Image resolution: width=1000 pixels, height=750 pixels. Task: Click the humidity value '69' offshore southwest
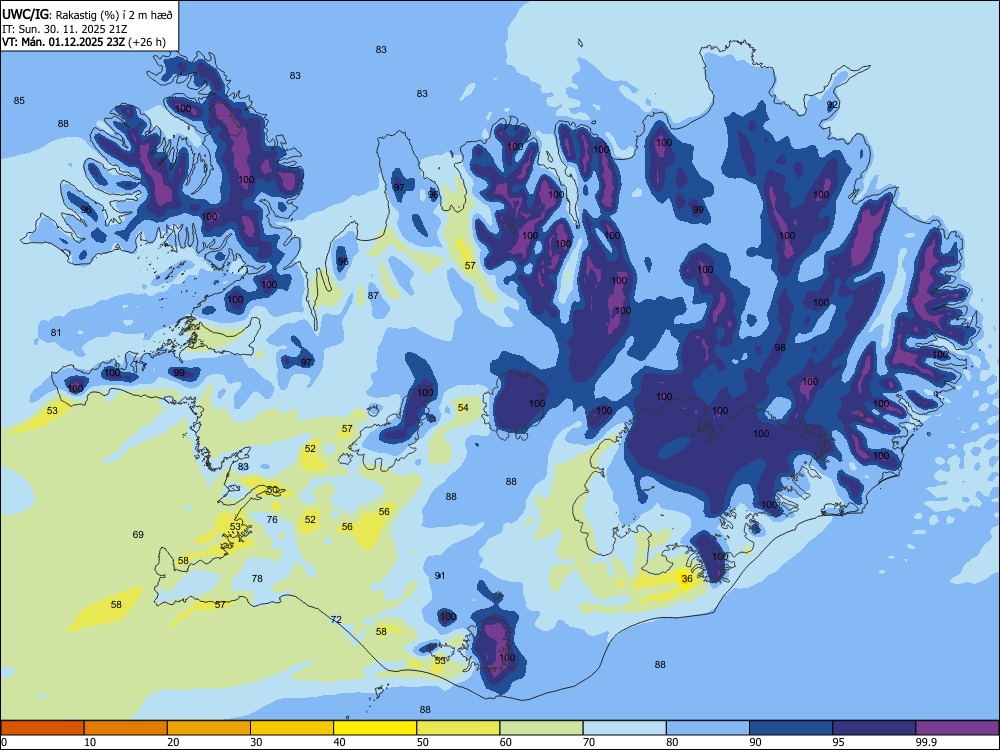tap(138, 534)
